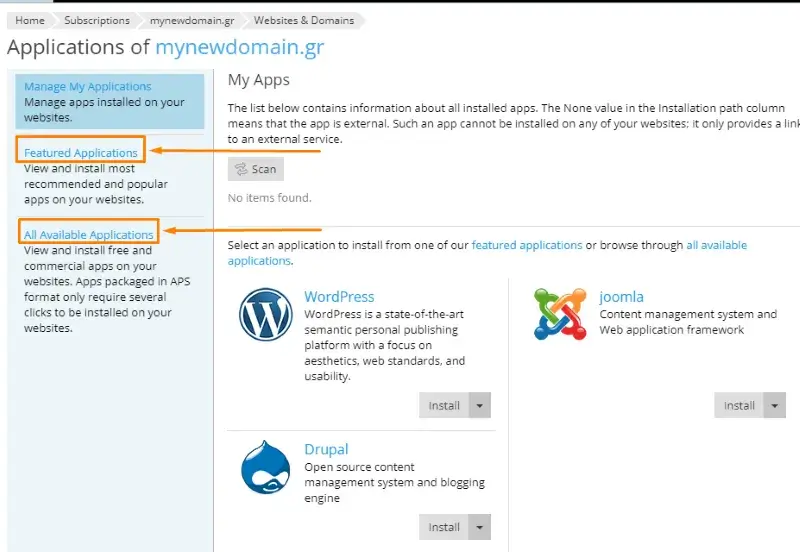Click 'Open source content management system' description

(394, 482)
